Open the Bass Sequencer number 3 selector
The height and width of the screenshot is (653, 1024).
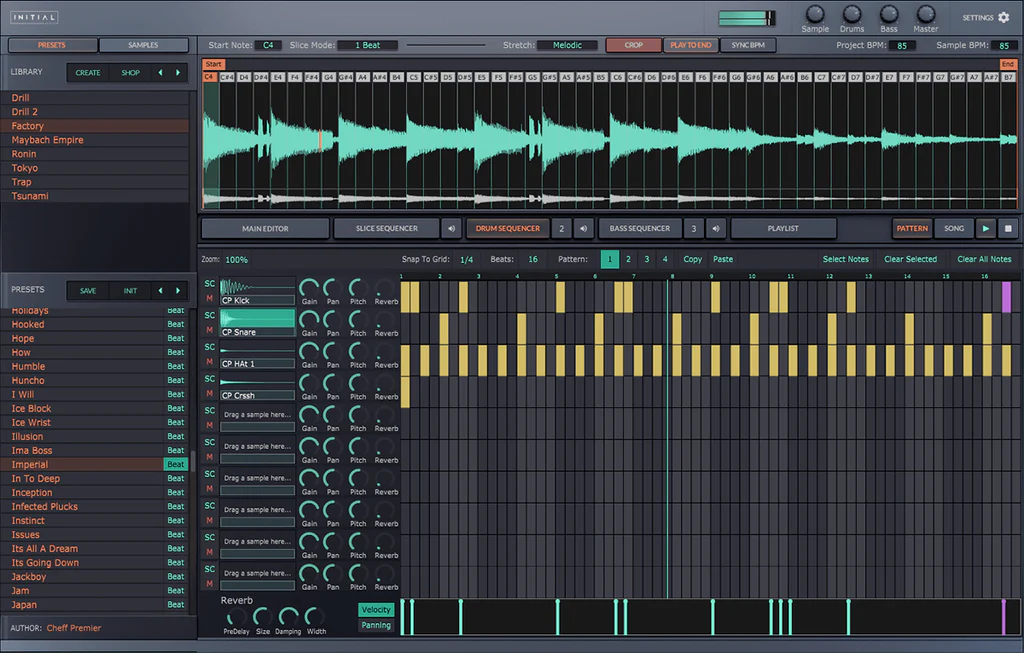click(x=694, y=229)
